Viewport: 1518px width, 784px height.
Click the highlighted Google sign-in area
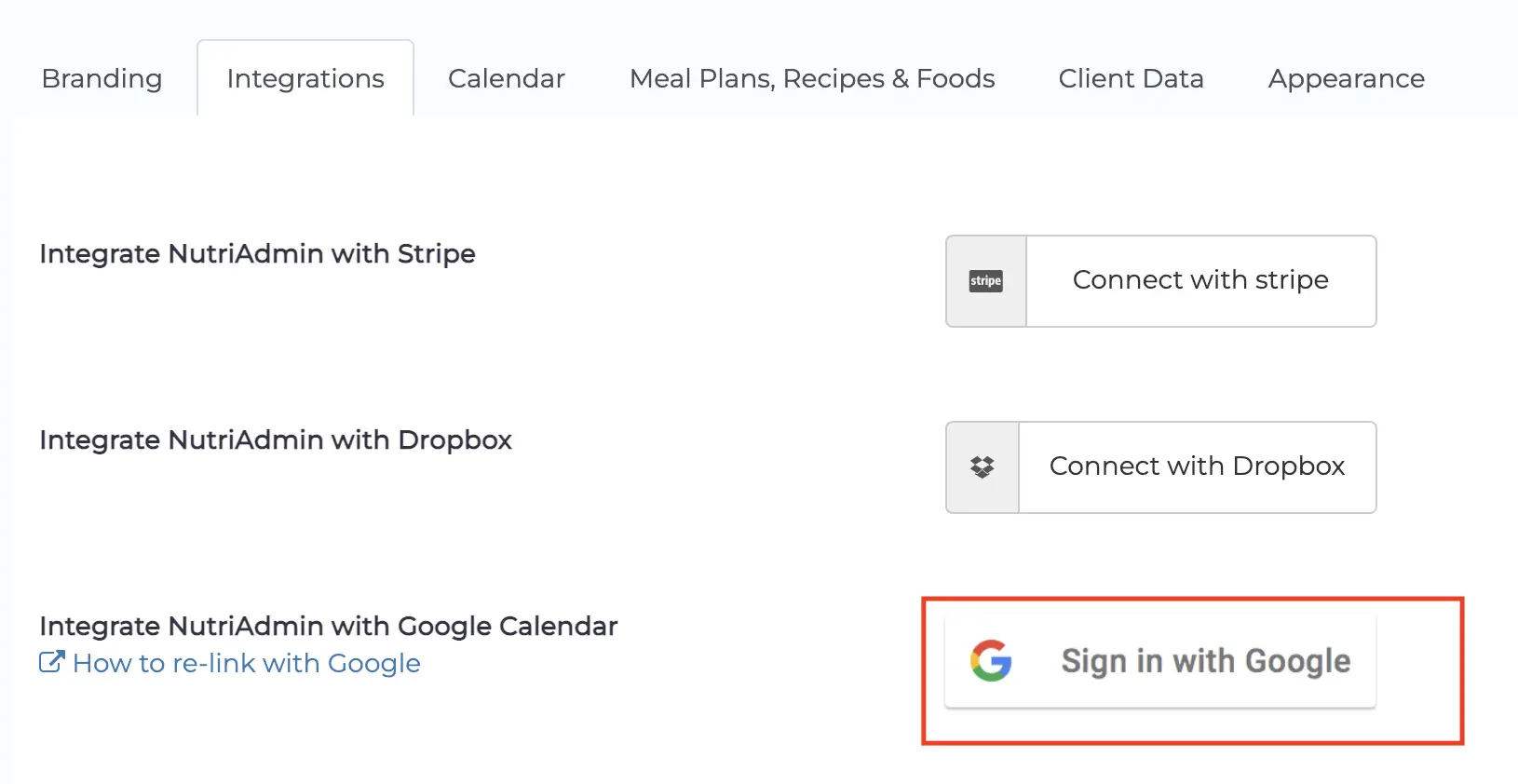[1192, 670]
